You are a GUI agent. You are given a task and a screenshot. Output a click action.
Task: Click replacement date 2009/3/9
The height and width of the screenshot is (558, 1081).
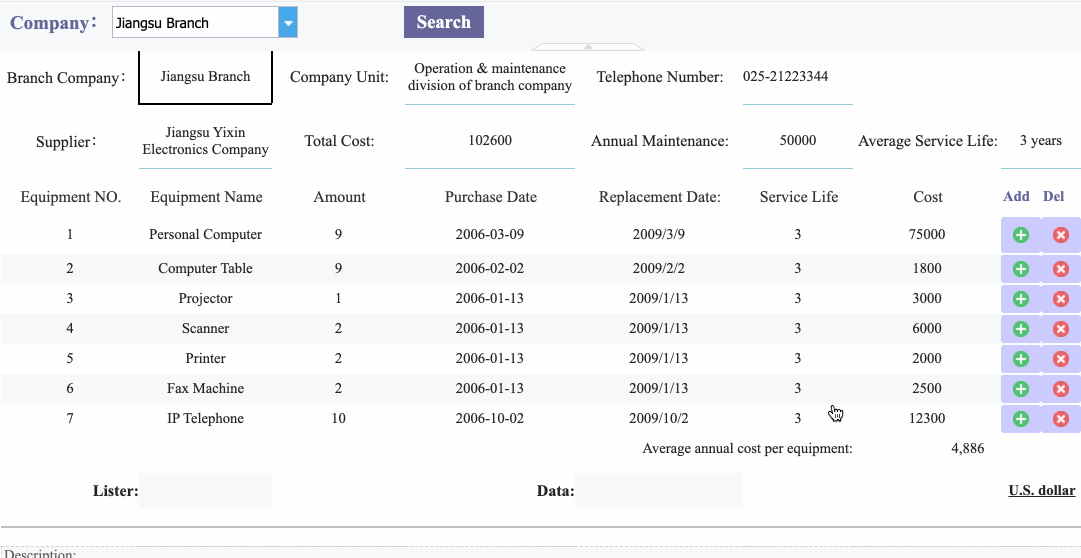(658, 235)
